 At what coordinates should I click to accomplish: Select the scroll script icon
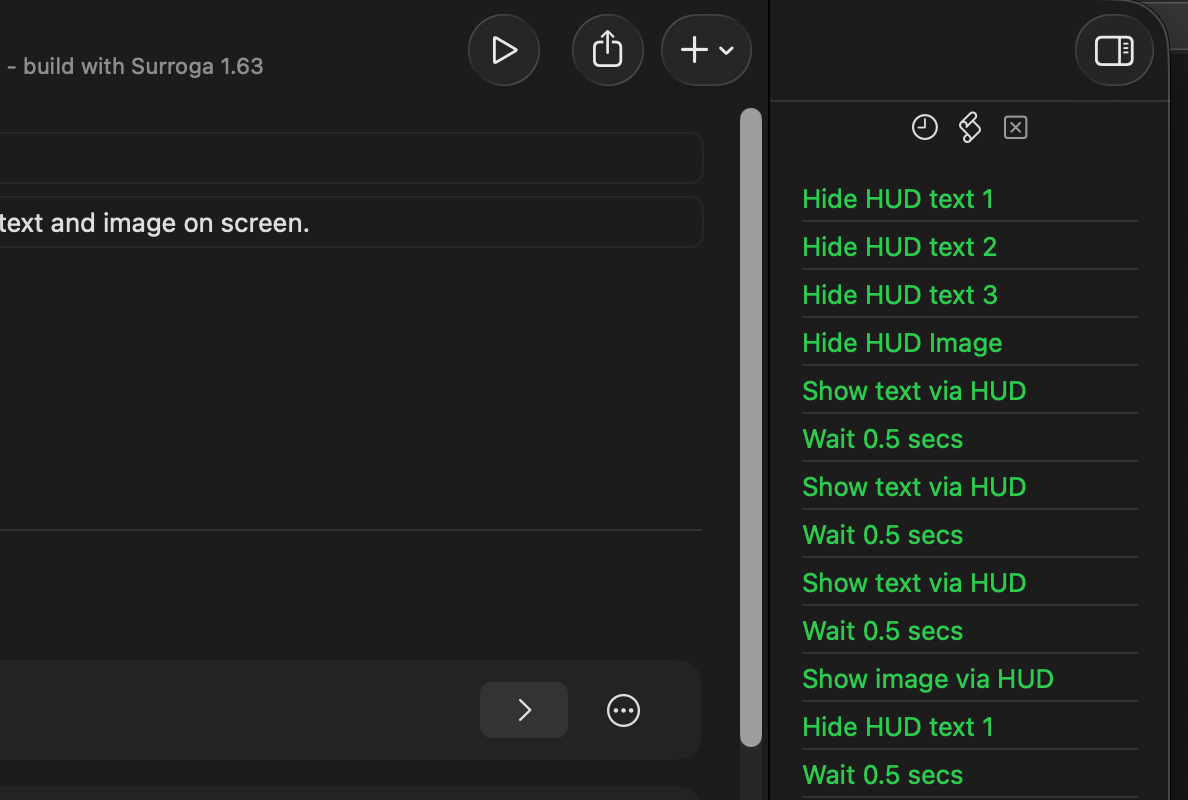969,128
